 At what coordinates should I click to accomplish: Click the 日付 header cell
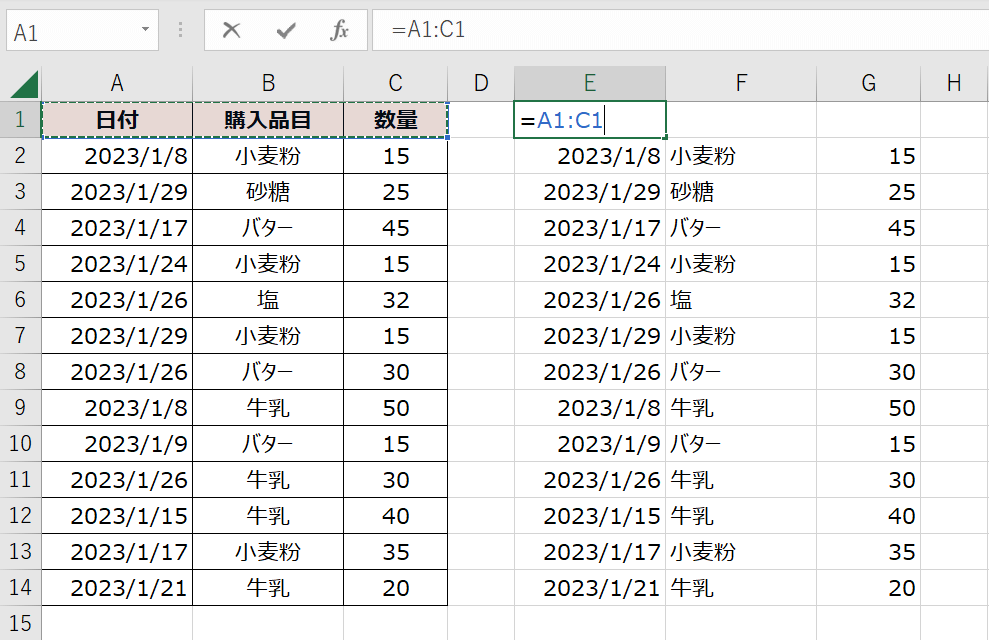click(x=117, y=120)
